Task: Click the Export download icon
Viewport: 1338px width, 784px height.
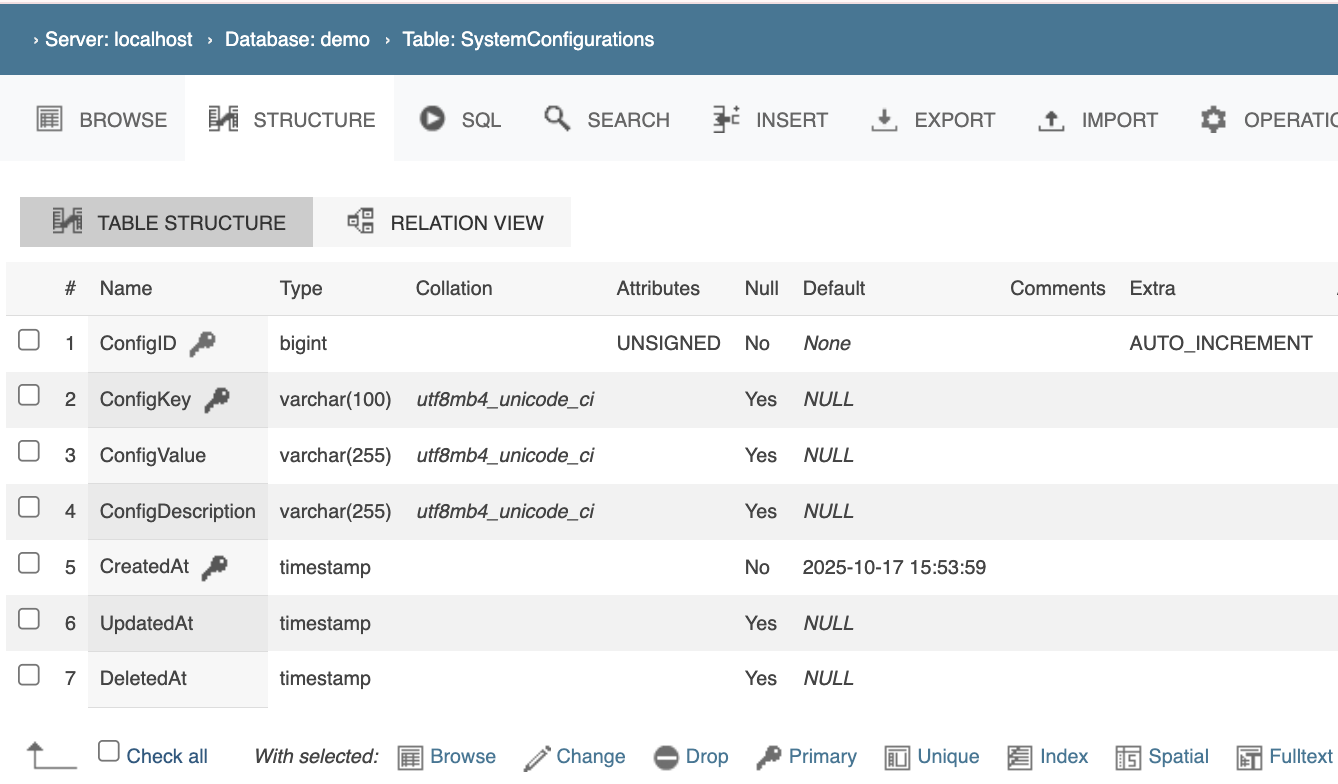Action: (x=884, y=120)
